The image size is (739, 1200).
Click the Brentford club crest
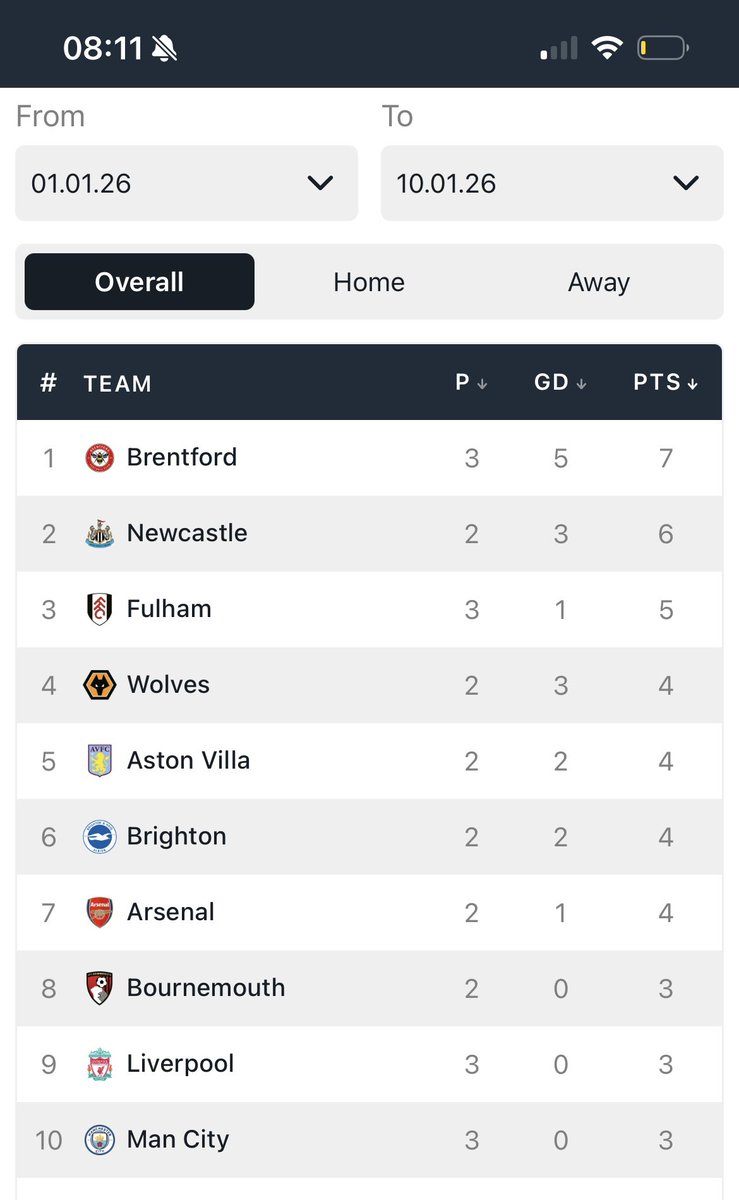coord(100,458)
